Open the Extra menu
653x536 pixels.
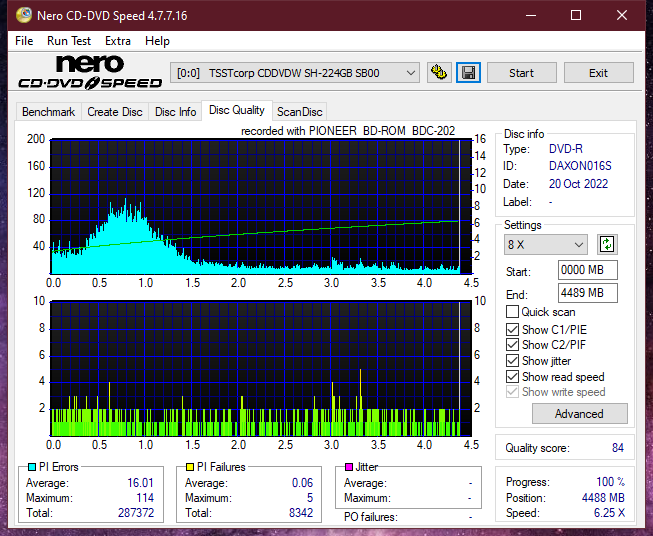tap(118, 41)
